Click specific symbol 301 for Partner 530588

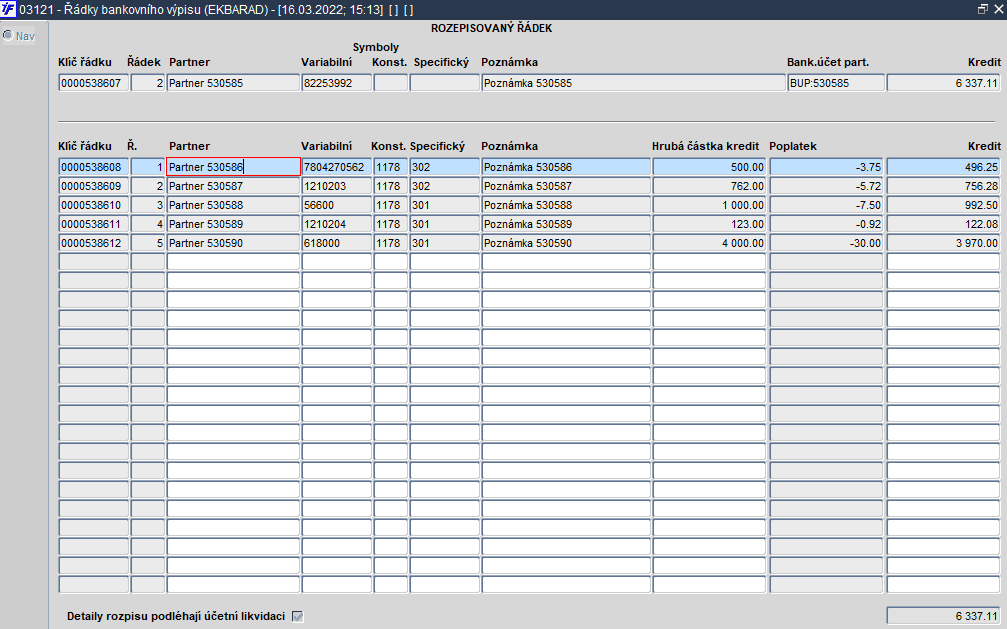(444, 205)
